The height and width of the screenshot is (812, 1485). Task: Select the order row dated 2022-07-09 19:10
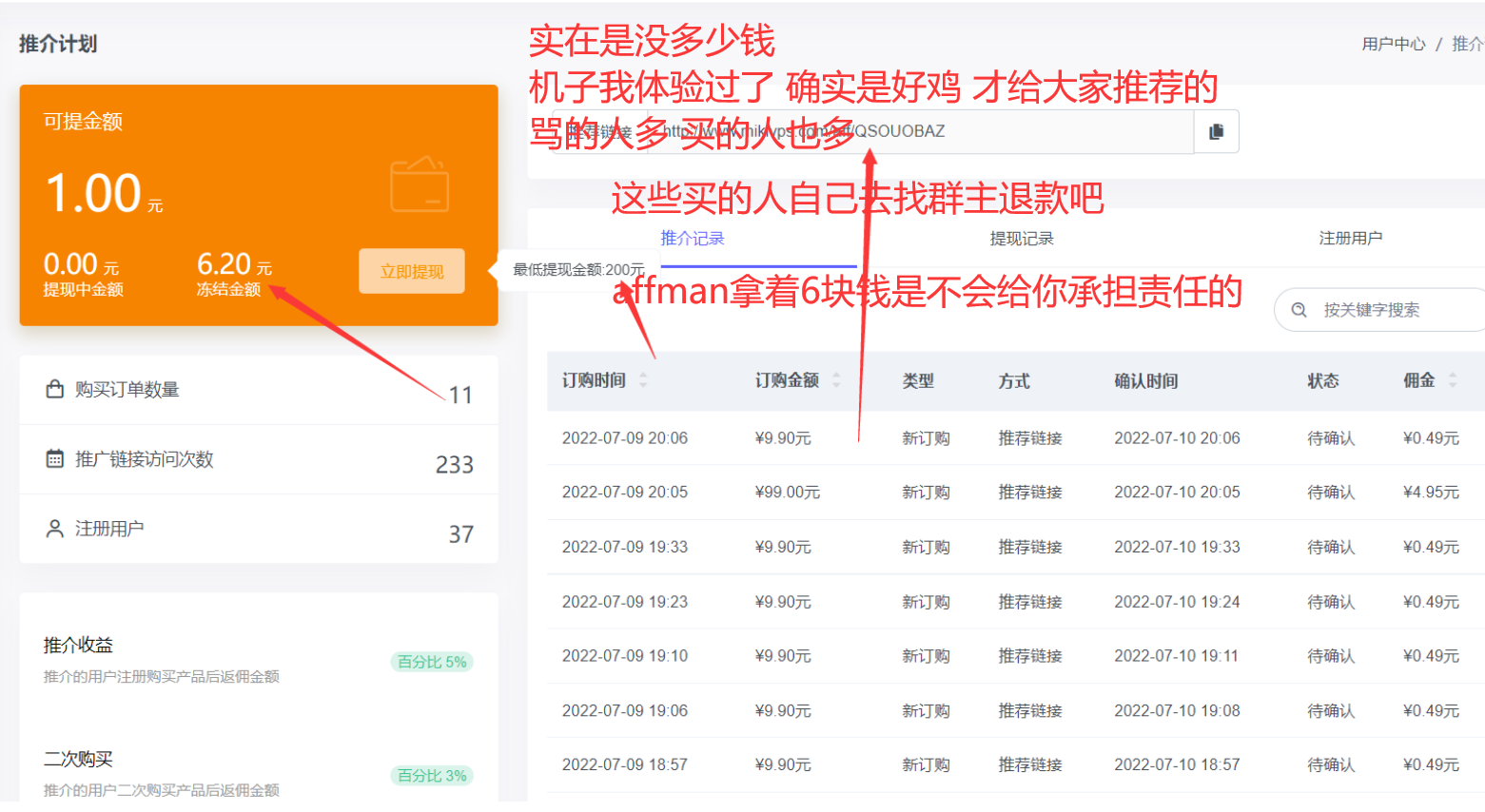(x=1015, y=656)
